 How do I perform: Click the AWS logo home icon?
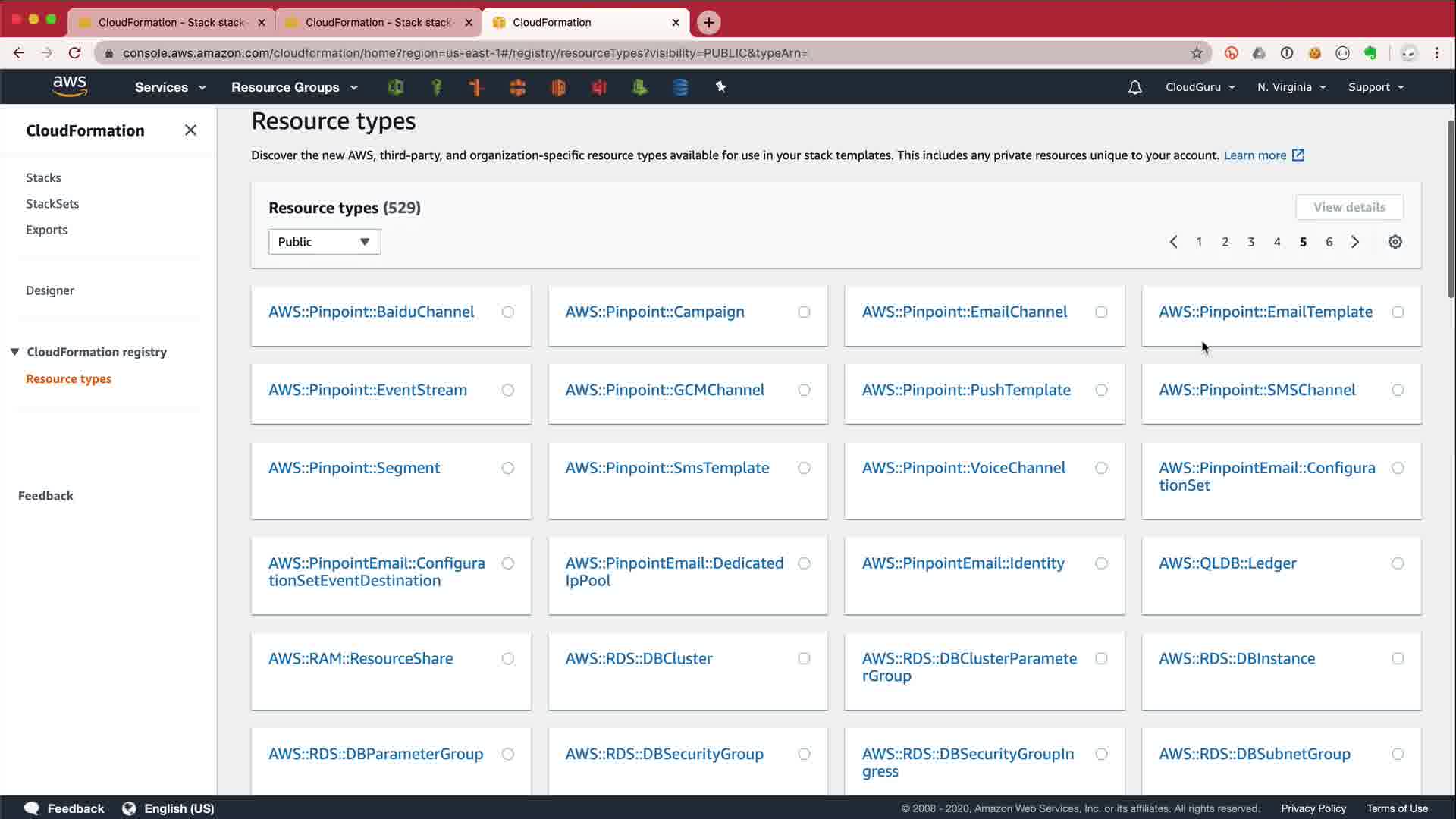pos(70,86)
